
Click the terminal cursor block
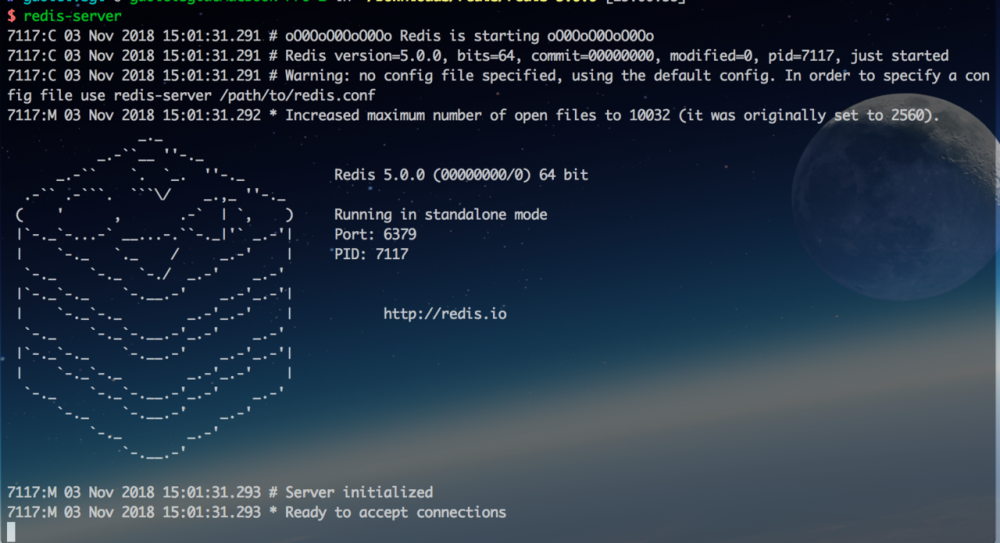tap(11, 532)
